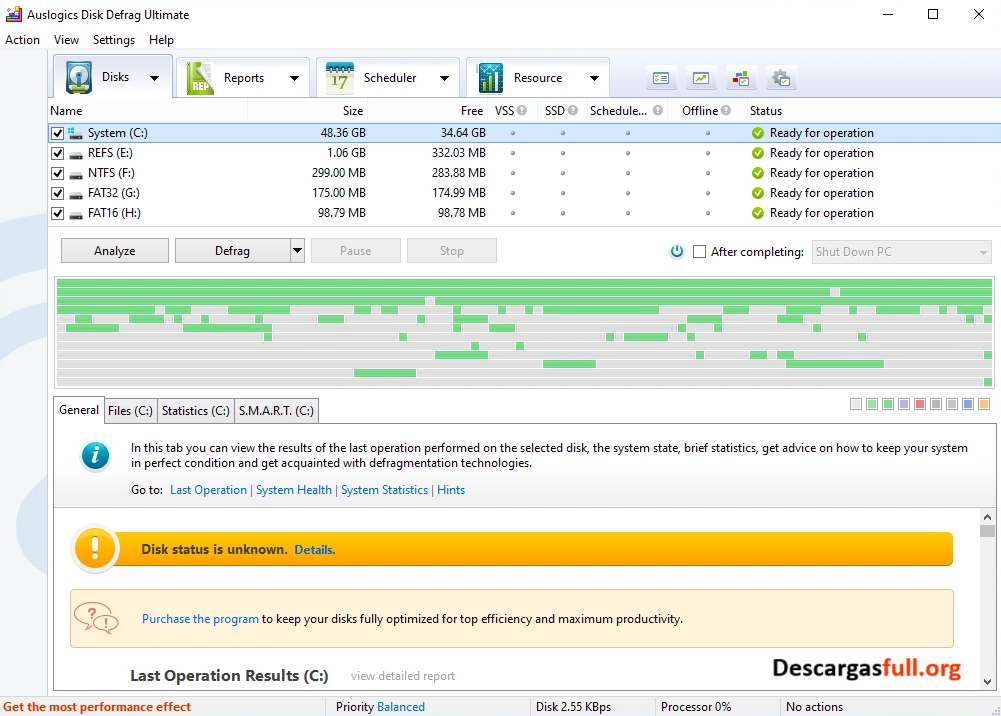Open the settings gear toolbar icon
The width and height of the screenshot is (1001, 716).
tap(781, 77)
